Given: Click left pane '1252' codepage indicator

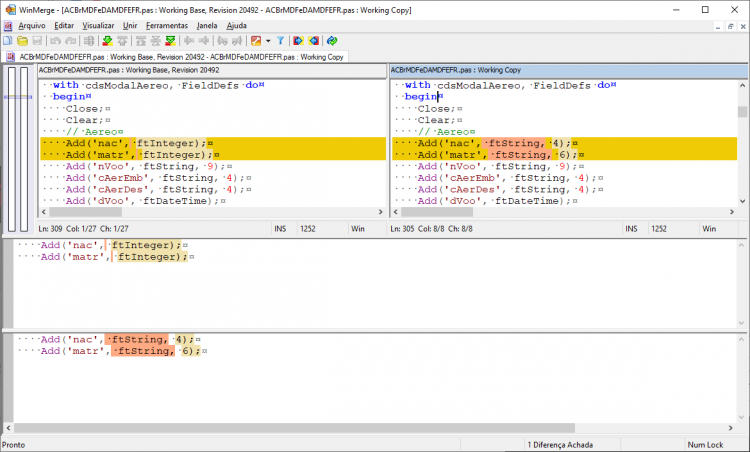Looking at the screenshot, I should tap(308, 229).
